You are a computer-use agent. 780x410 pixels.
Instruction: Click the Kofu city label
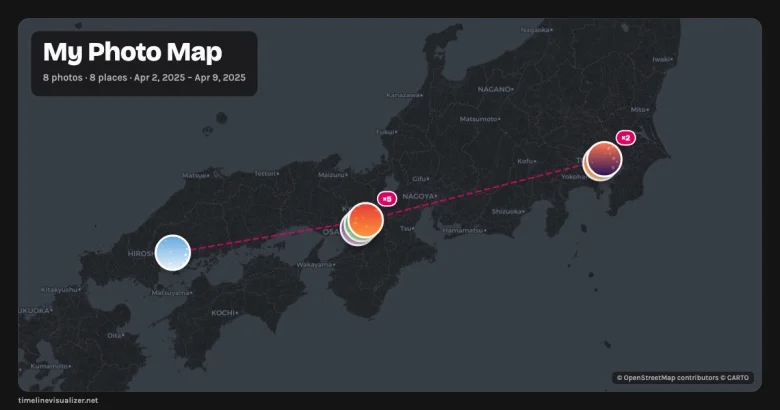pos(525,162)
